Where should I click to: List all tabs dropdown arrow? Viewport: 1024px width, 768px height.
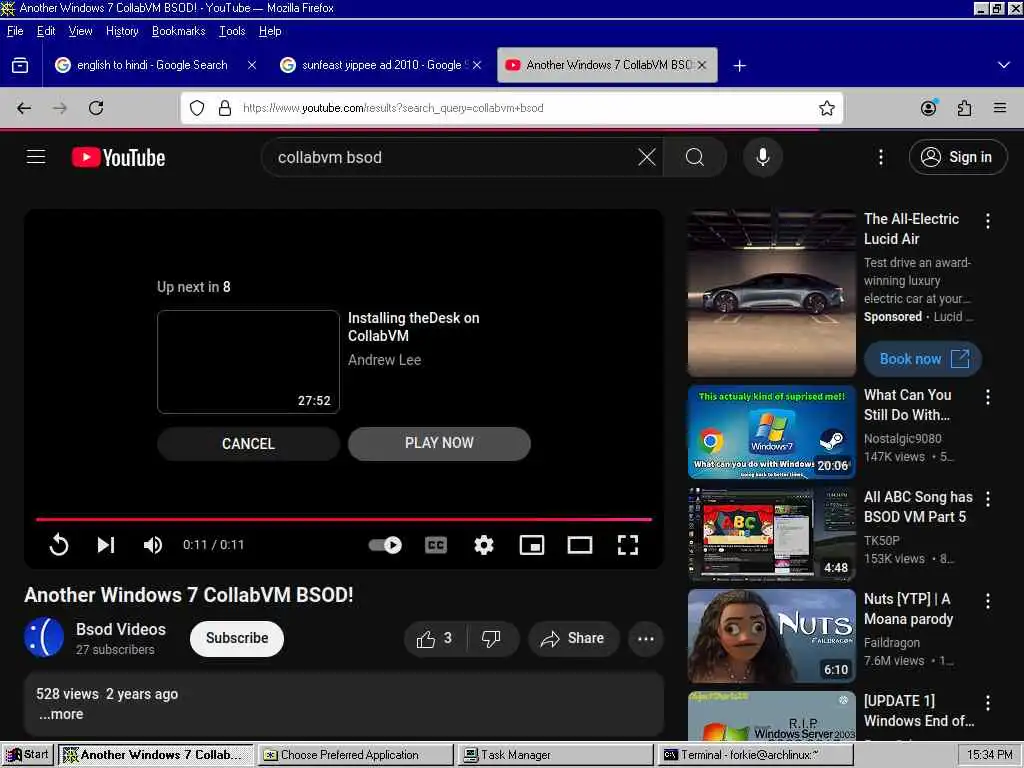pyautogui.click(x=1004, y=65)
